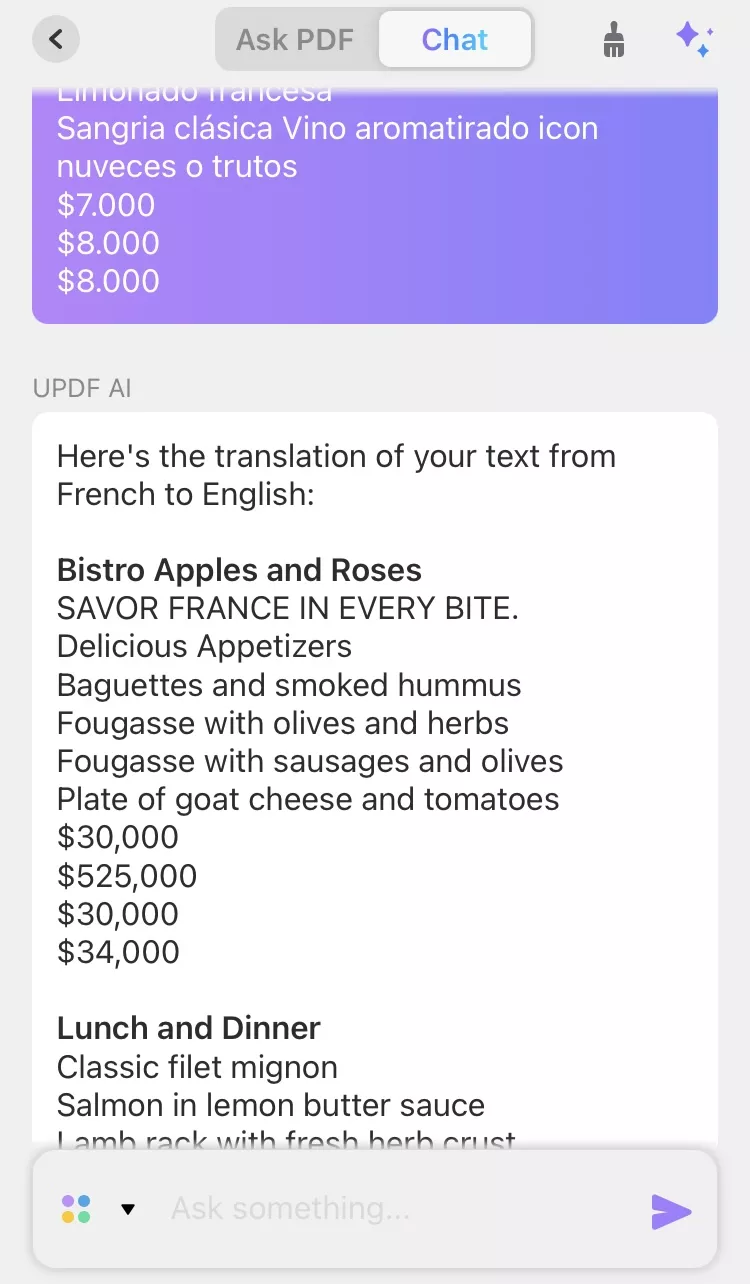The height and width of the screenshot is (1284, 750).
Task: Expand the dropdown arrow beside colored dots
Action: pos(128,1209)
